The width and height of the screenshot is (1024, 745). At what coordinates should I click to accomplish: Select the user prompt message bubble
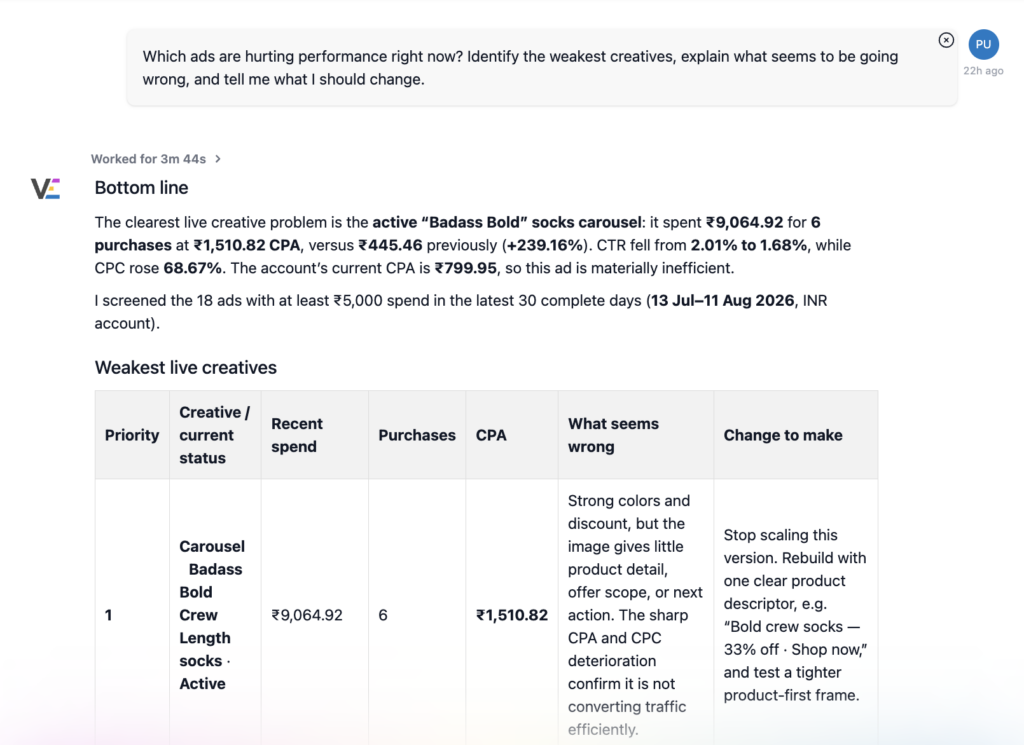tap(542, 67)
